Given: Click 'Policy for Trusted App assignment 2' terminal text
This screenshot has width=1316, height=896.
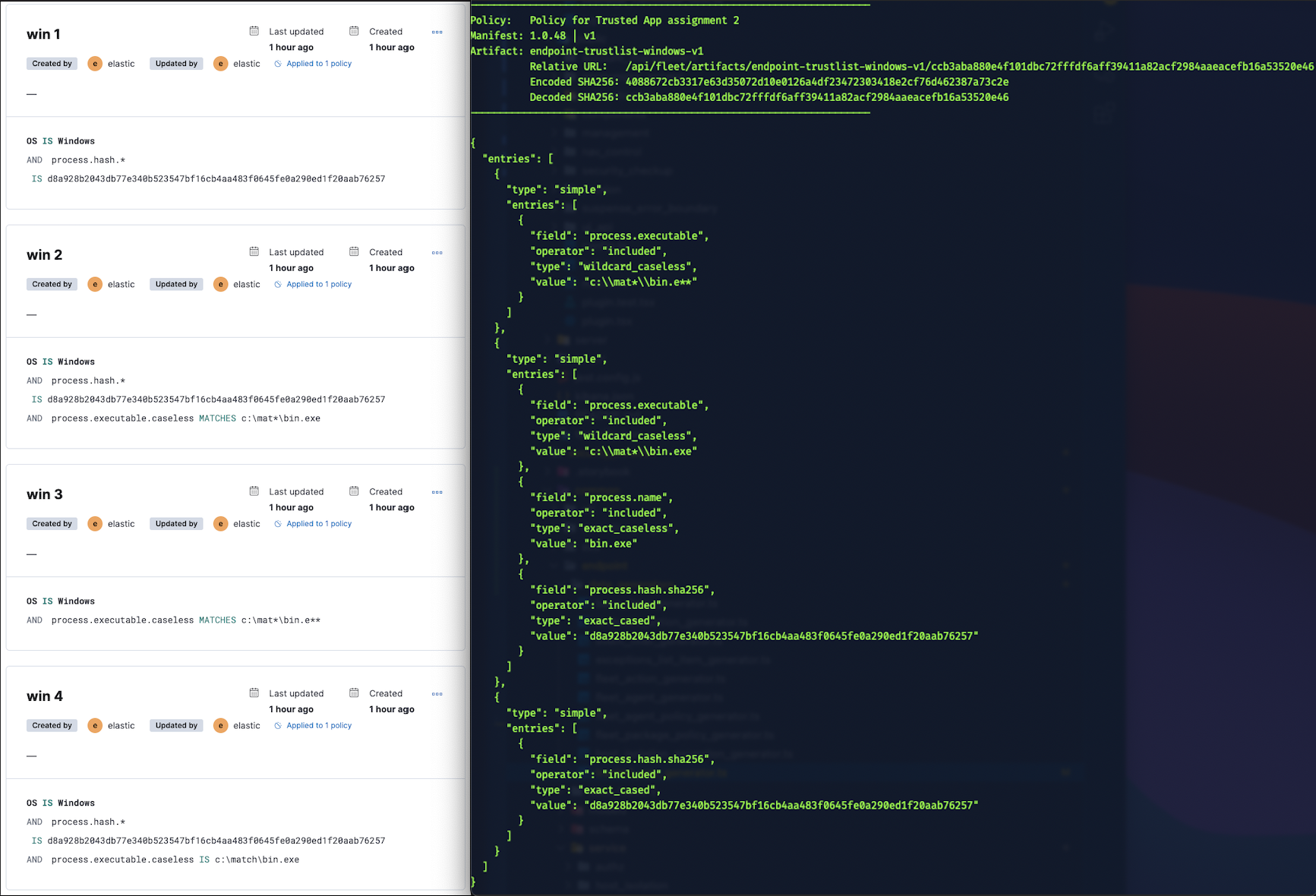Looking at the screenshot, I should tap(635, 21).
